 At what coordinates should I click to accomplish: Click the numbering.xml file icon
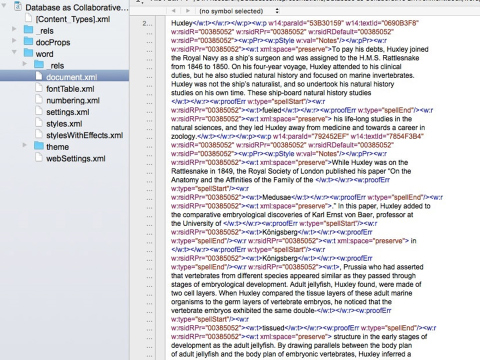tap(39, 100)
